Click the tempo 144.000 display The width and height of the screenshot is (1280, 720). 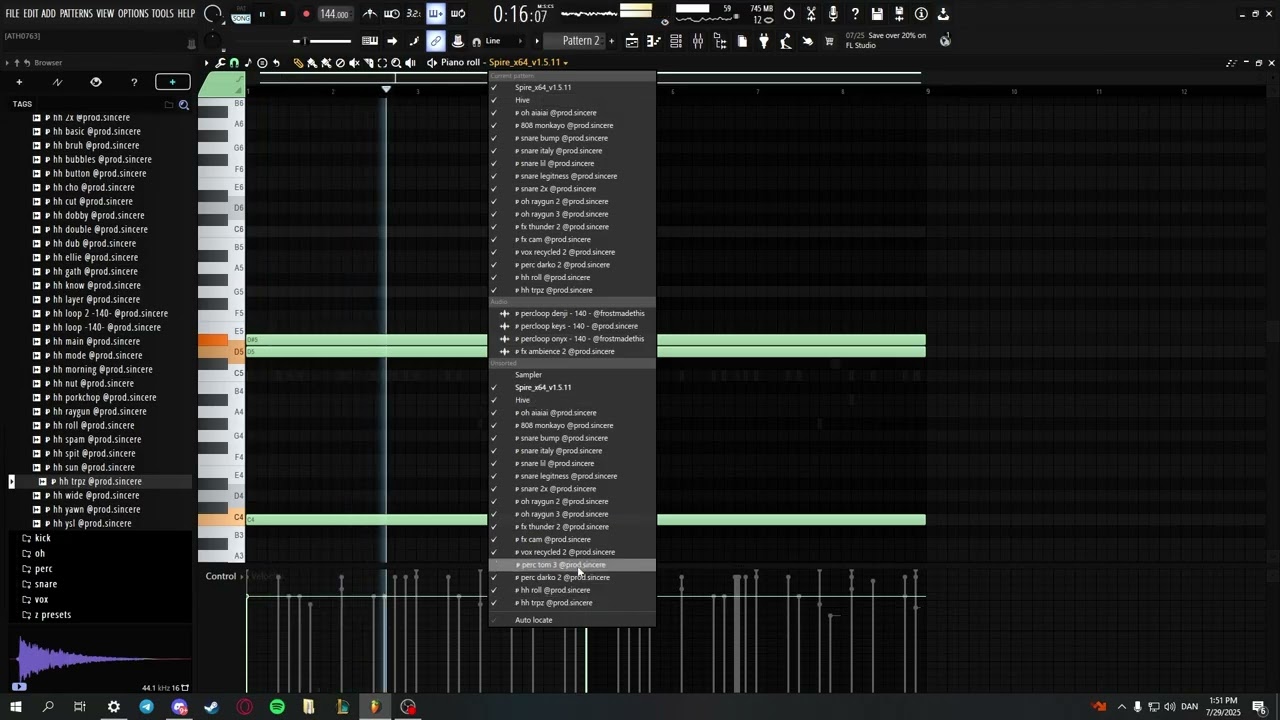pyautogui.click(x=334, y=14)
